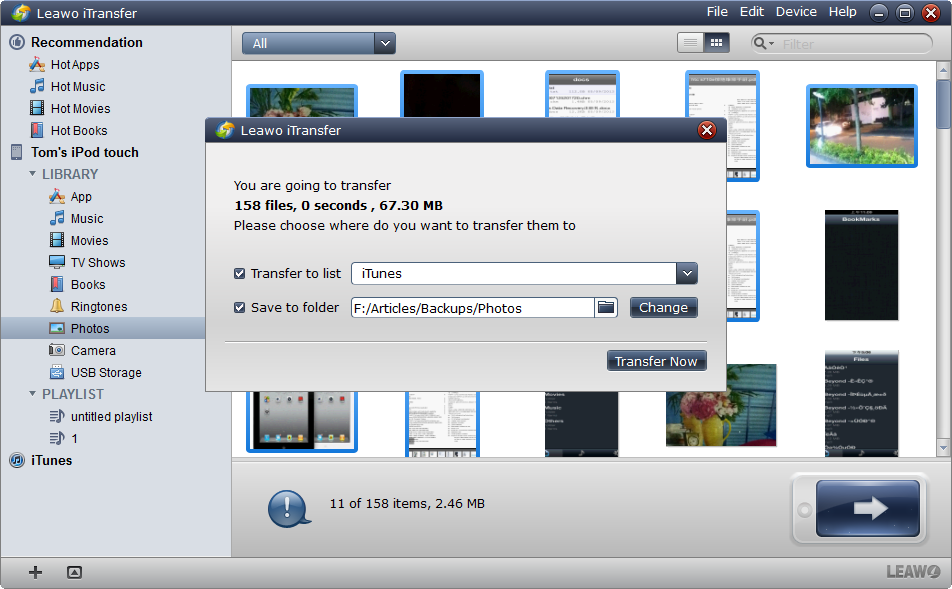The height and width of the screenshot is (589, 952).
Task: Select the Camera library item
Action: (x=92, y=350)
